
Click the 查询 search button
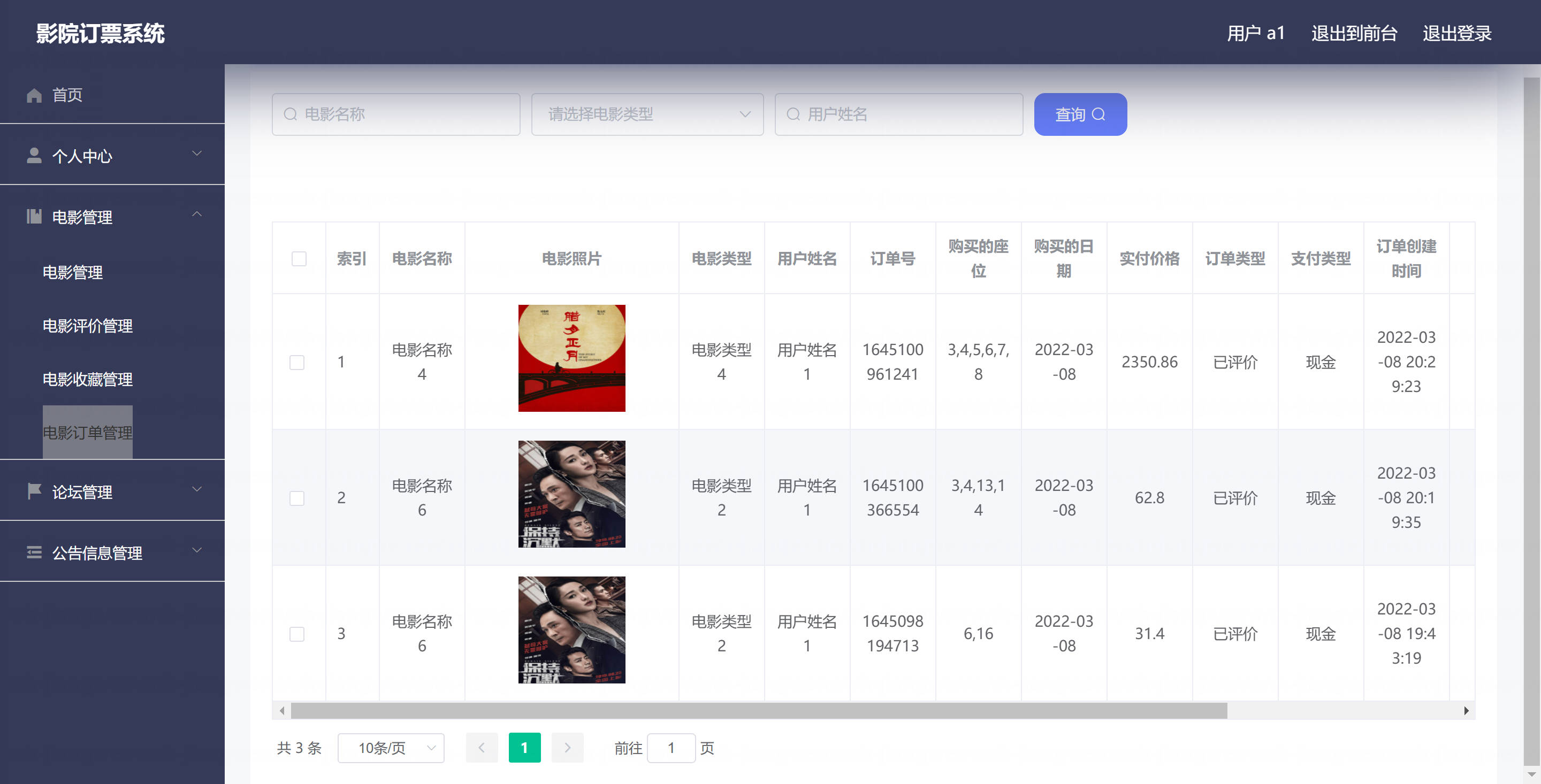(x=1080, y=114)
